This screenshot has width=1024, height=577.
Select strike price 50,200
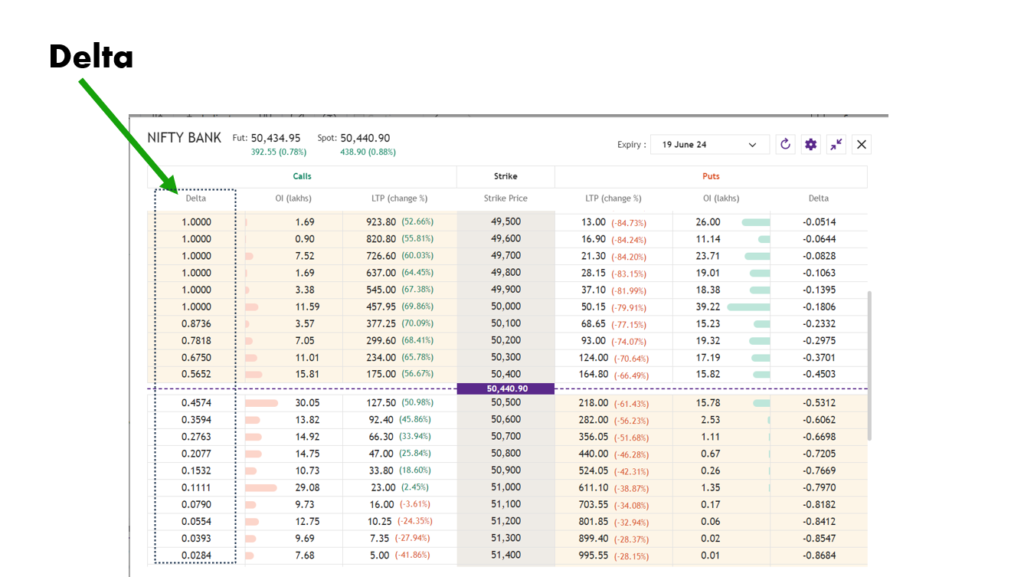pos(505,341)
